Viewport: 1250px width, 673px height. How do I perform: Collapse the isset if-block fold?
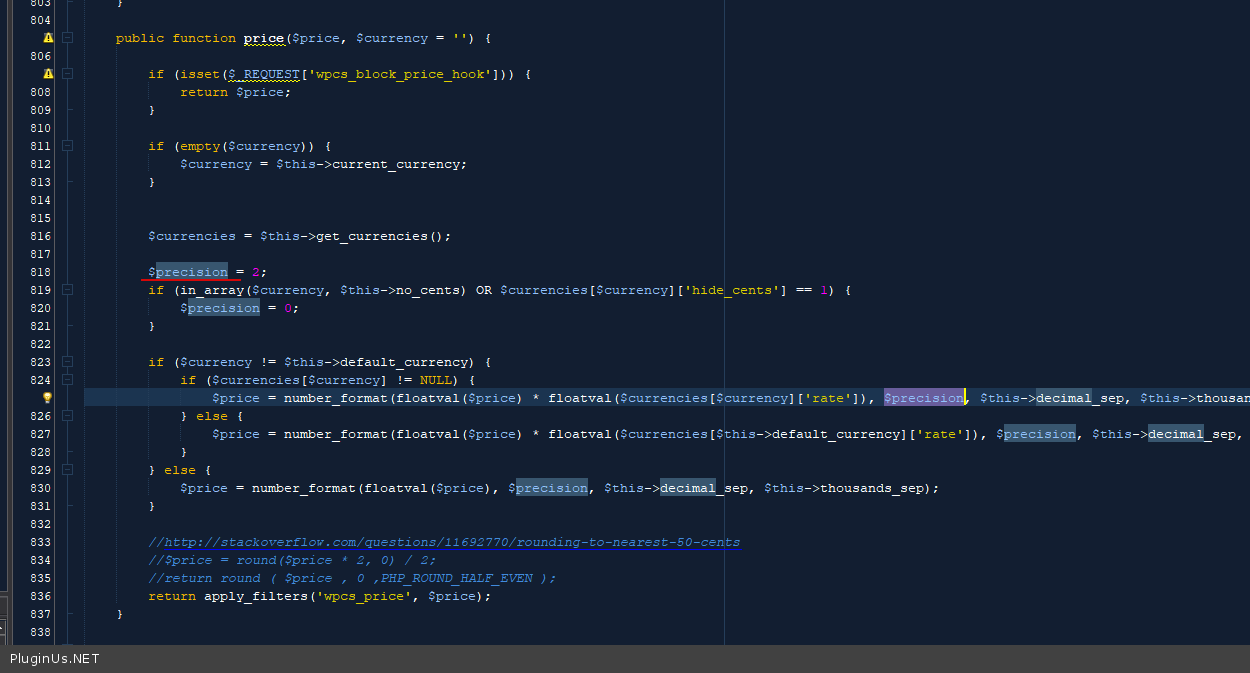click(67, 74)
